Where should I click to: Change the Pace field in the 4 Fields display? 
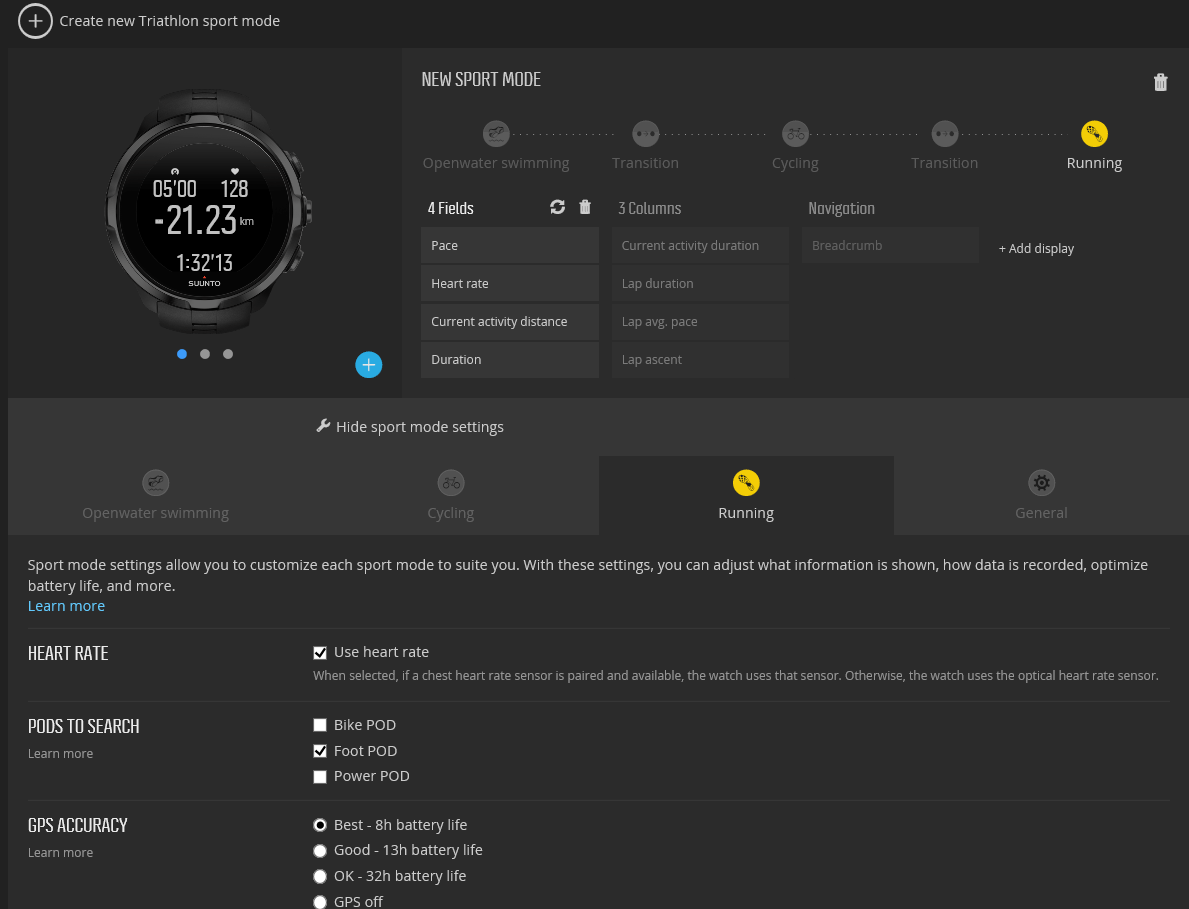pyautogui.click(x=510, y=245)
